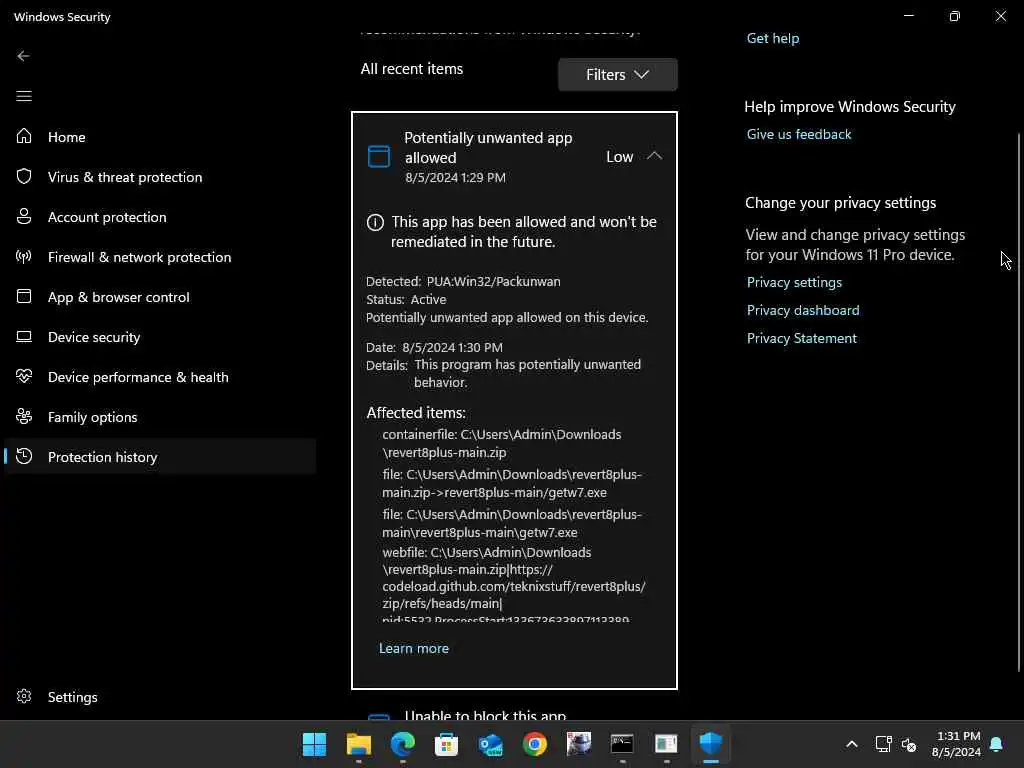Click Give us feedback link
The image size is (1024, 768).
[x=799, y=134]
